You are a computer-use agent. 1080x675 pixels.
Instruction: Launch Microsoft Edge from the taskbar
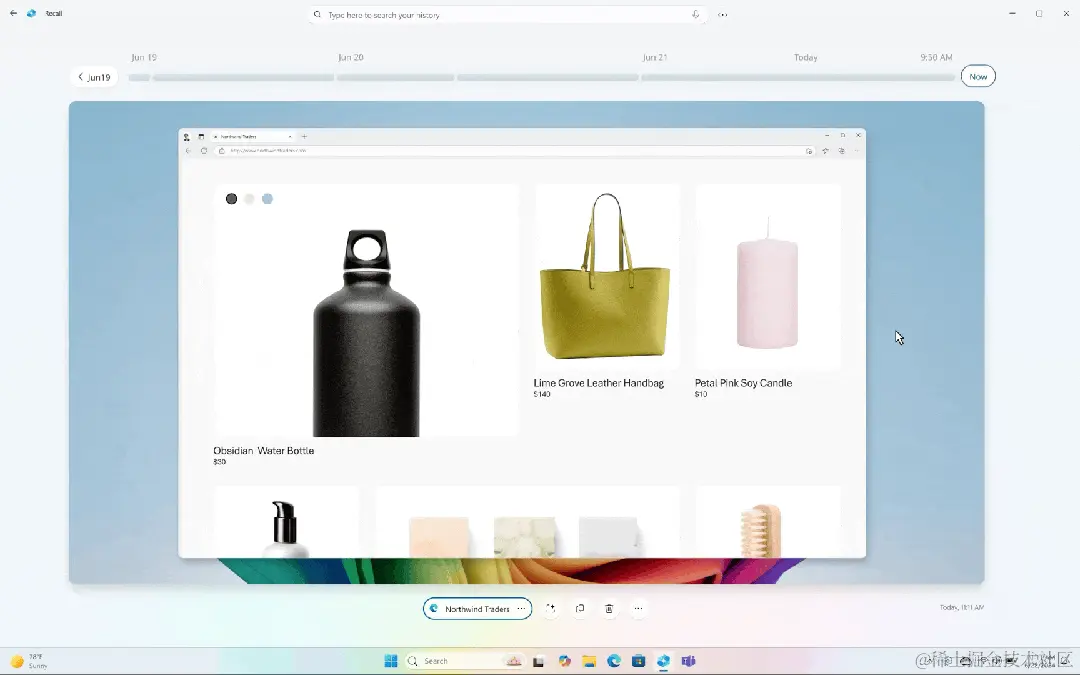coord(614,661)
